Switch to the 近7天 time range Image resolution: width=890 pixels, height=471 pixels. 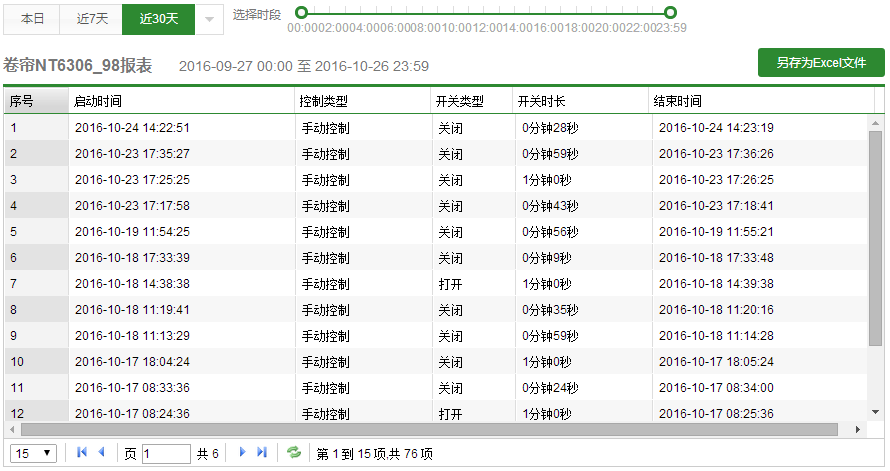pyautogui.click(x=92, y=18)
